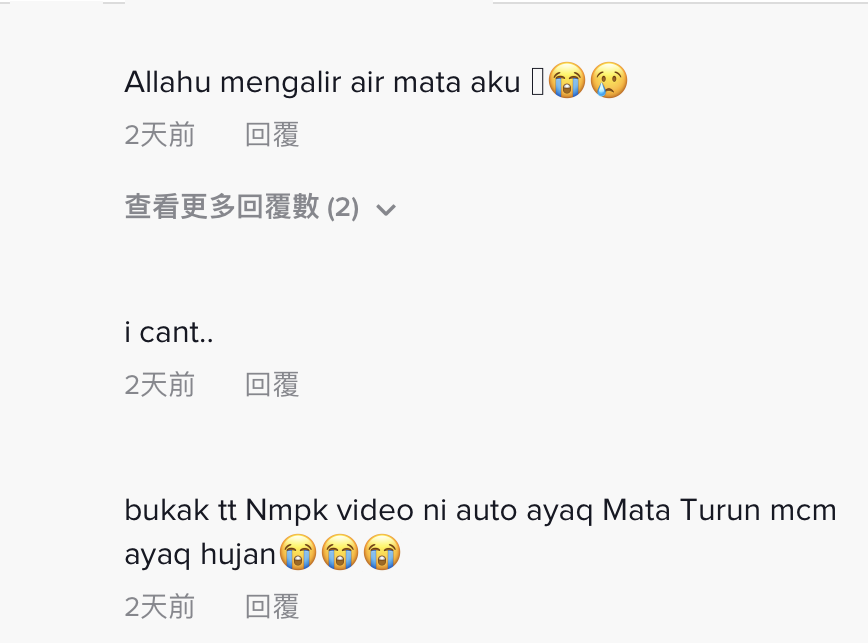Click 回覆 under the "i cant.." comment
868x643 pixels.
click(x=272, y=385)
